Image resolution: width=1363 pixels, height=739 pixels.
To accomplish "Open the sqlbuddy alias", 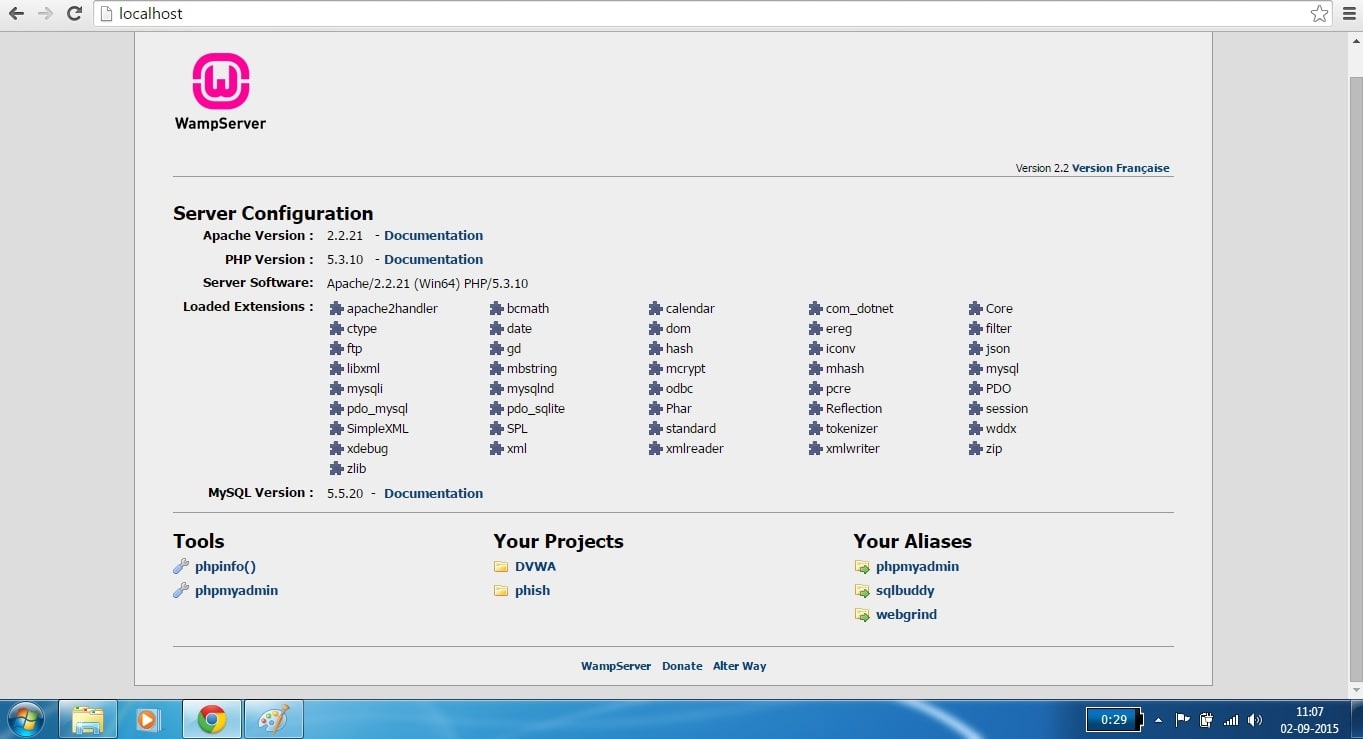I will 905,590.
